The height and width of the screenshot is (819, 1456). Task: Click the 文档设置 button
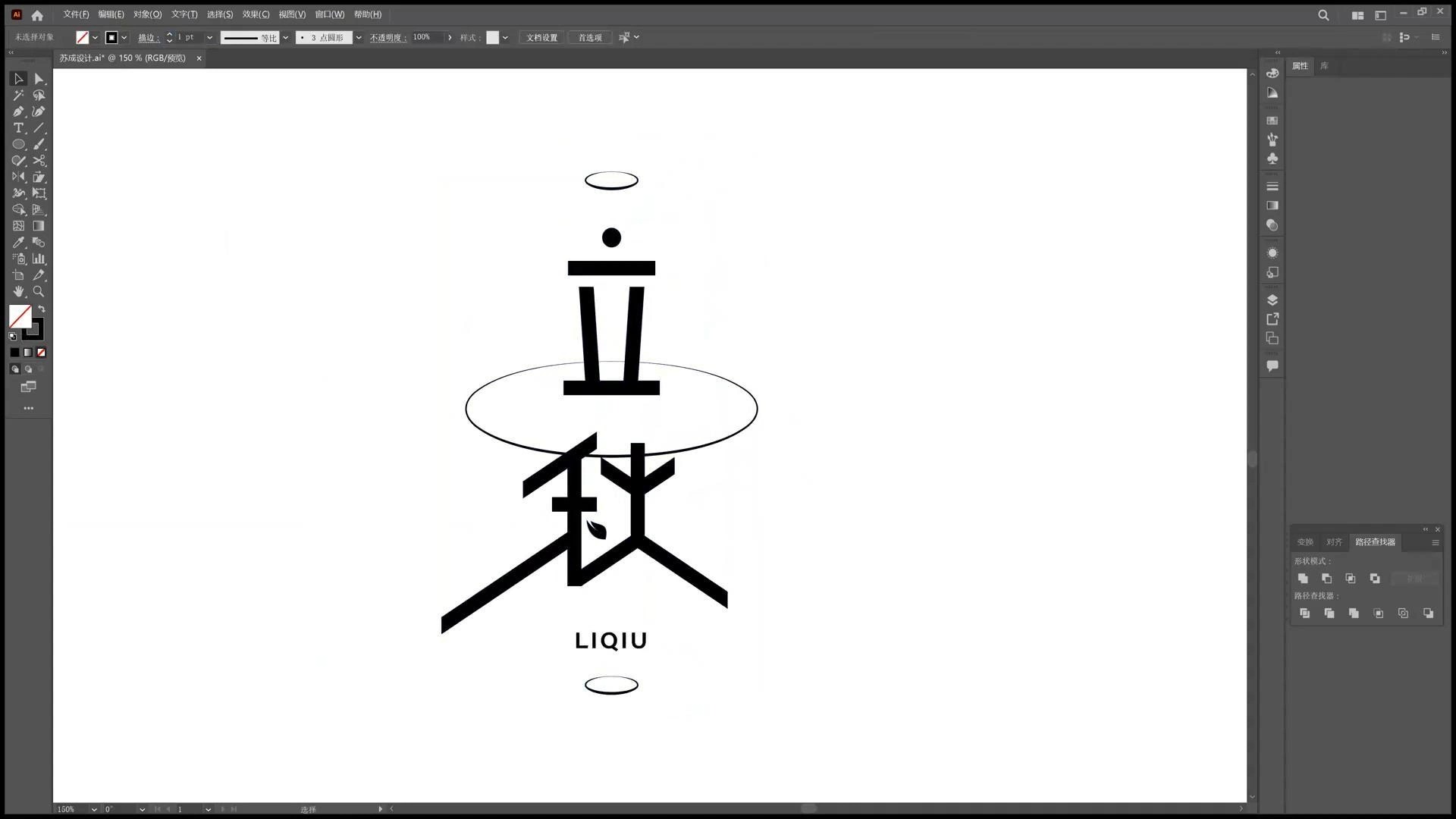coord(541,38)
